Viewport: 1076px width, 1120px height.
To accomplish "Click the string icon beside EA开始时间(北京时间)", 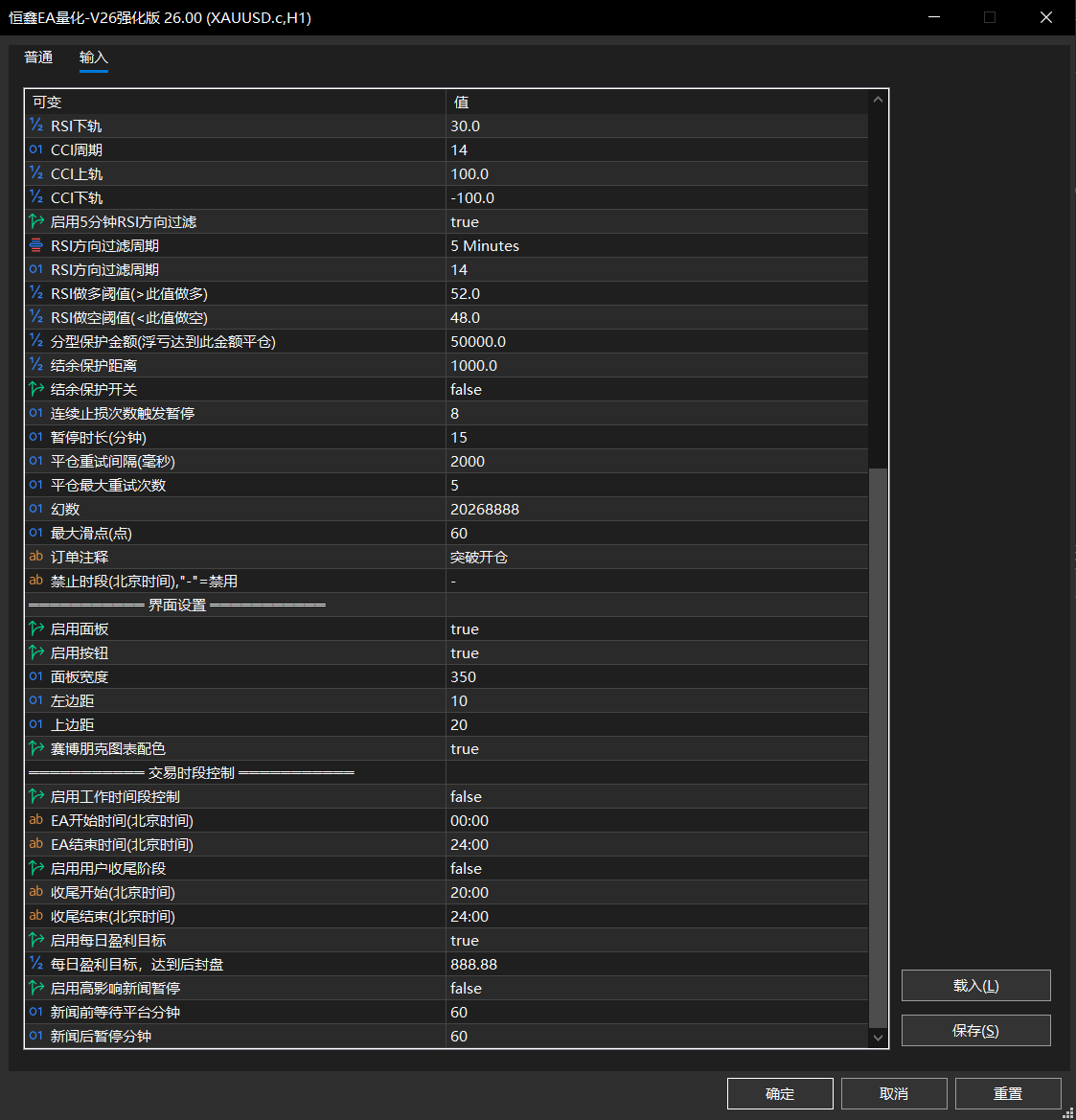I will [x=36, y=820].
